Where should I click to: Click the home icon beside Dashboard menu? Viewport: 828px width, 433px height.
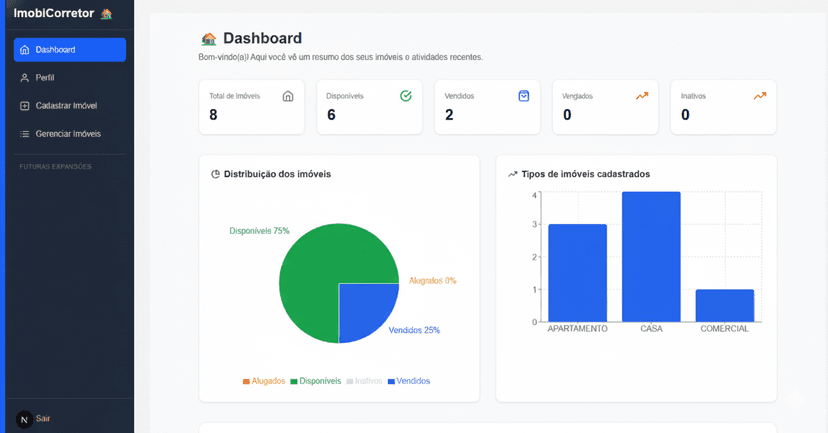tap(24, 50)
